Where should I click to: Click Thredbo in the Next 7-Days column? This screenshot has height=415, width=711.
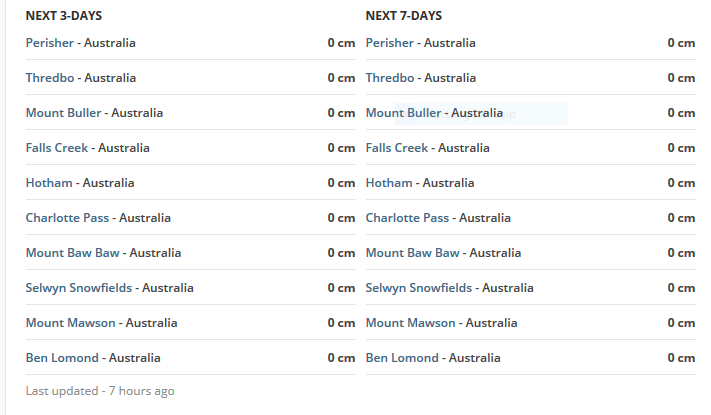[392, 78]
